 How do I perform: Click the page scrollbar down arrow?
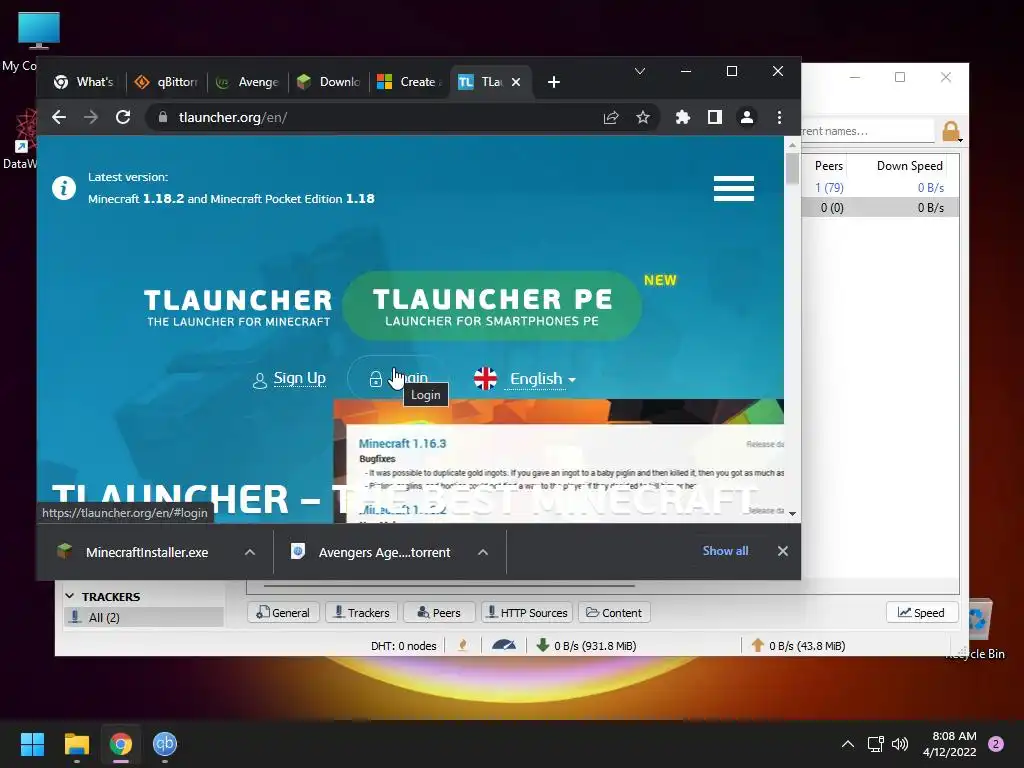tap(792, 513)
